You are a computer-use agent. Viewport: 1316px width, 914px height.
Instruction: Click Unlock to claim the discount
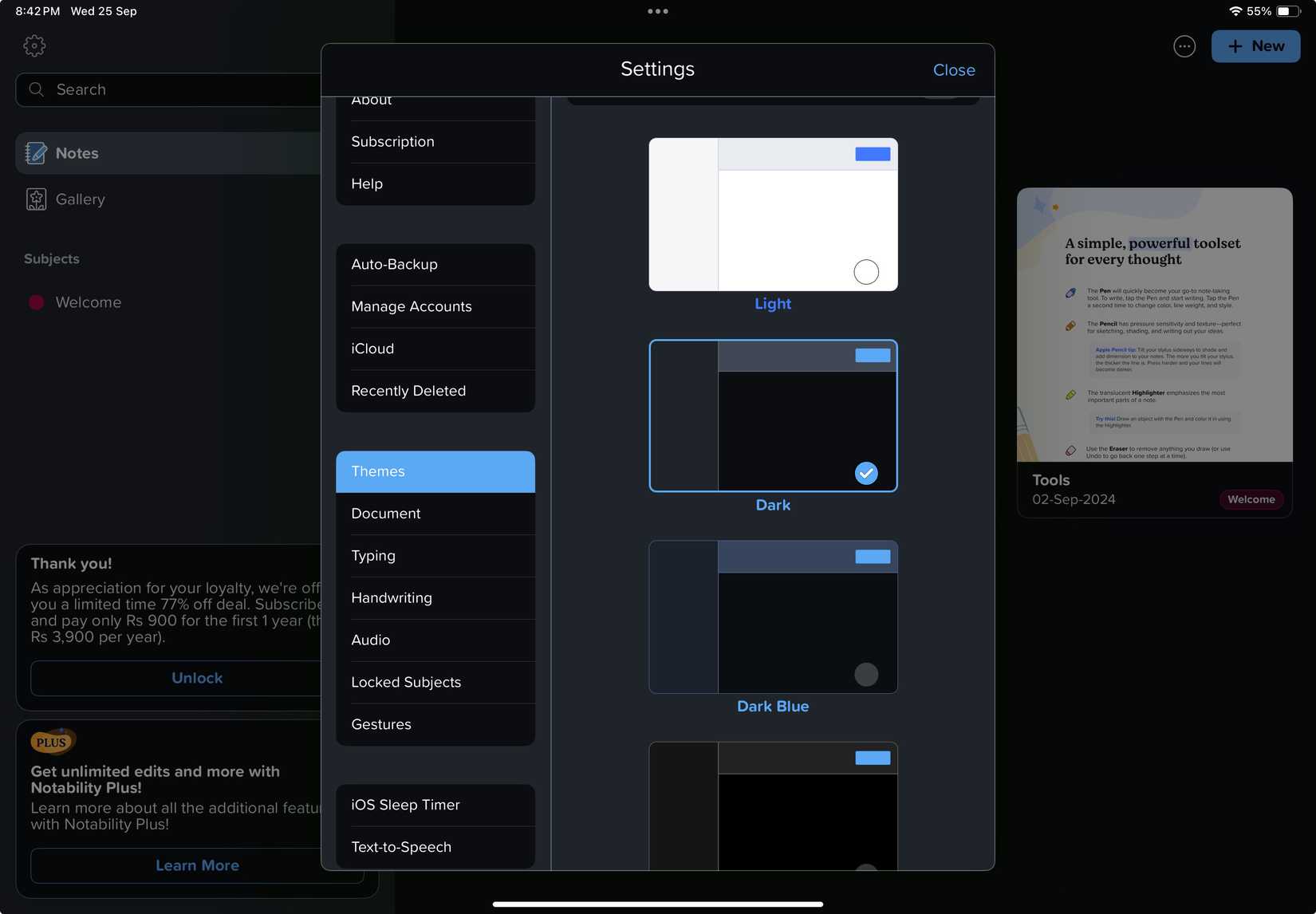click(x=197, y=677)
